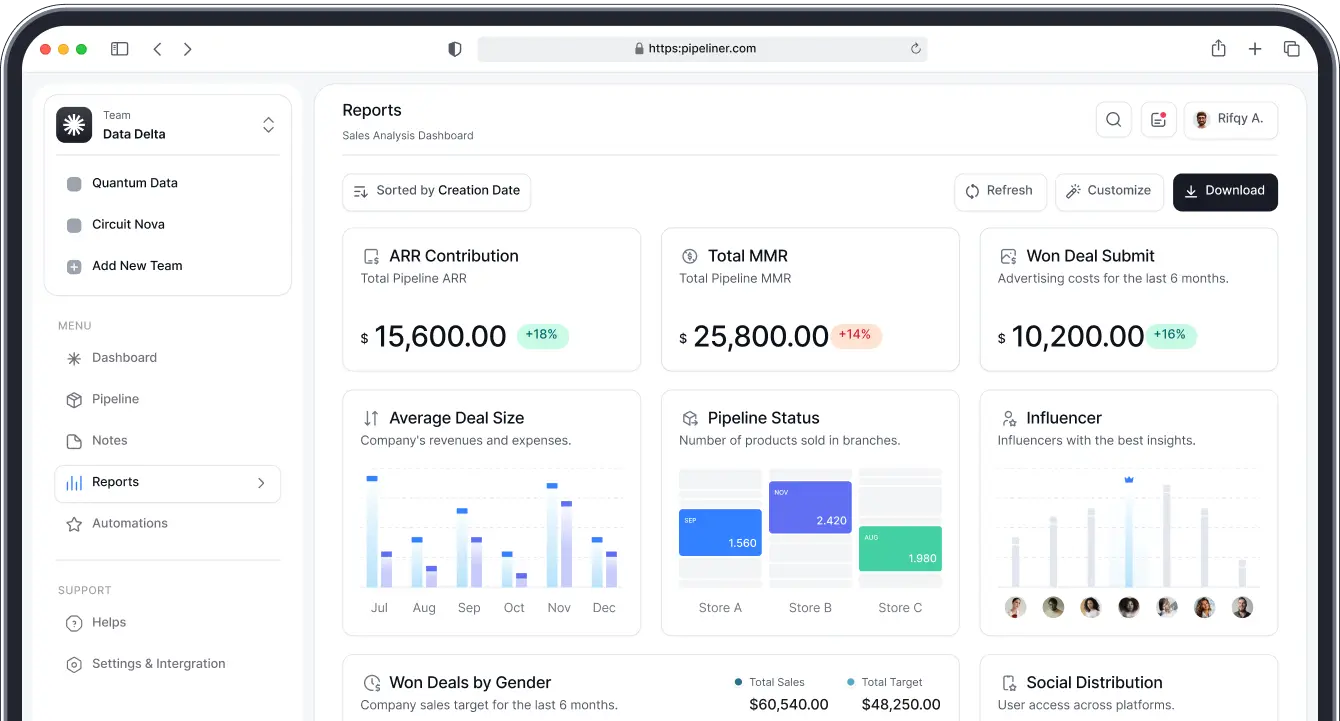Click the Influencer card icon
Screen dimensions: 1340x721
point(1008,419)
